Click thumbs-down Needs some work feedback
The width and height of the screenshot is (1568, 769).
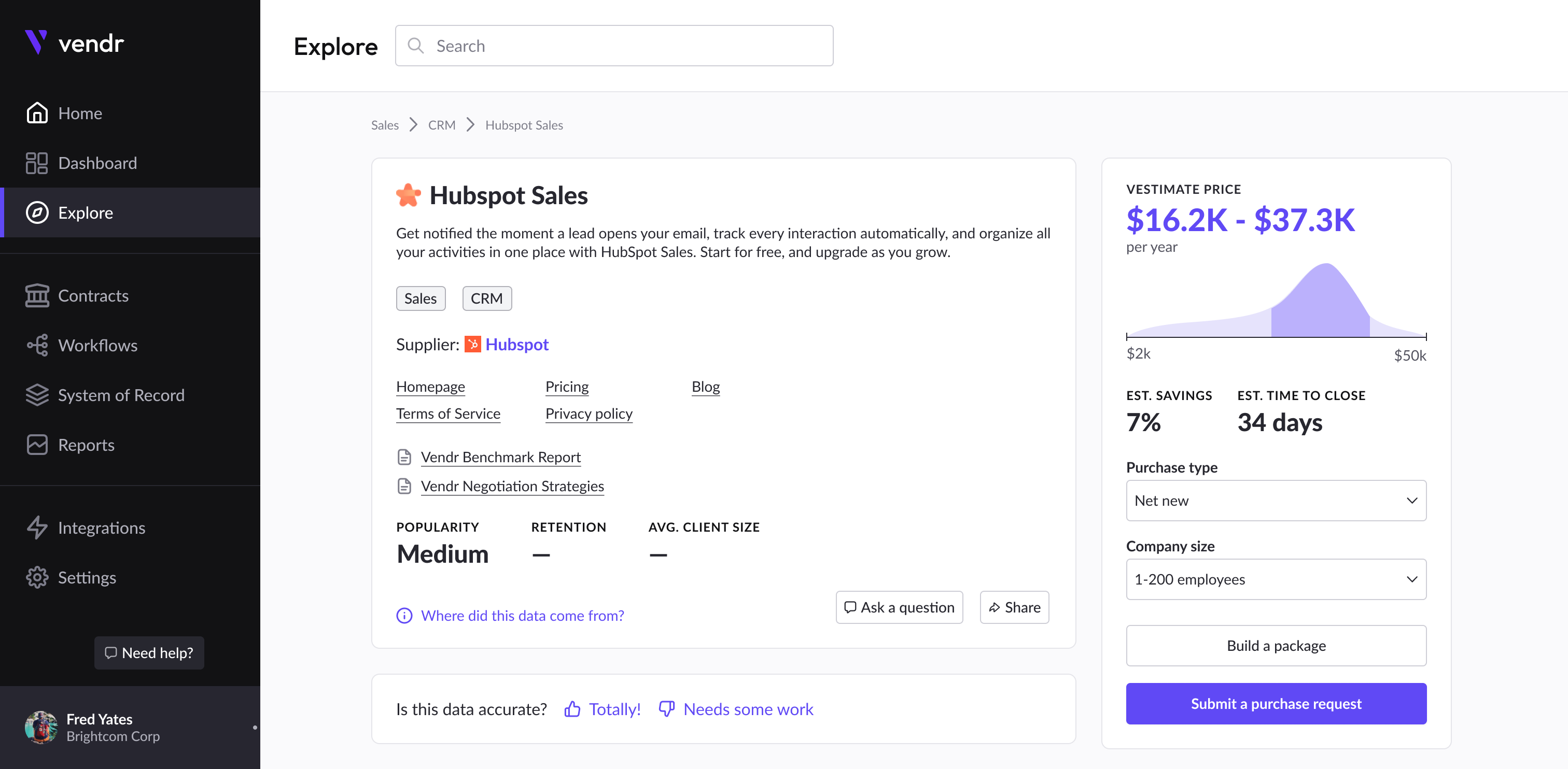point(736,709)
